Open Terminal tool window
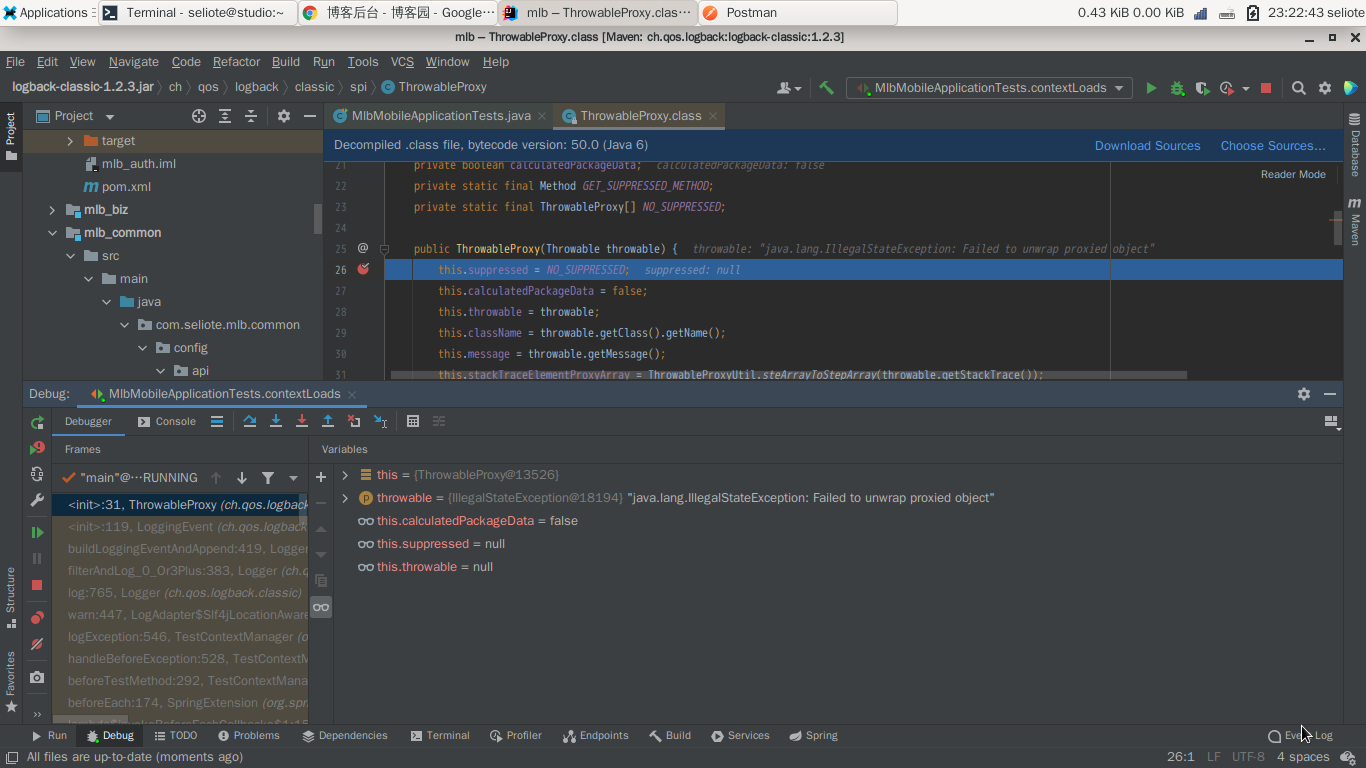This screenshot has height=768, width=1366. point(440,735)
